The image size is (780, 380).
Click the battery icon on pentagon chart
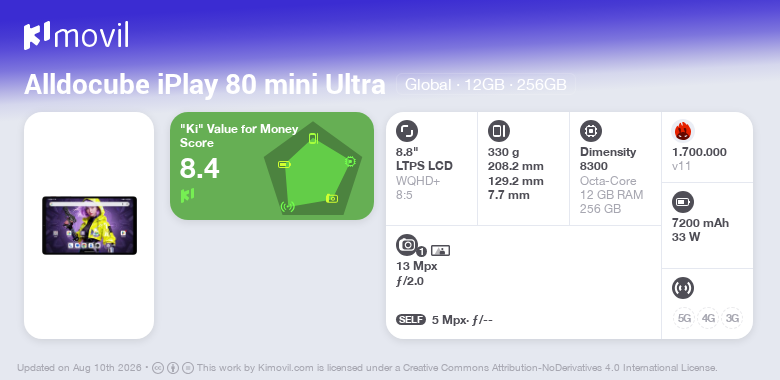(284, 165)
